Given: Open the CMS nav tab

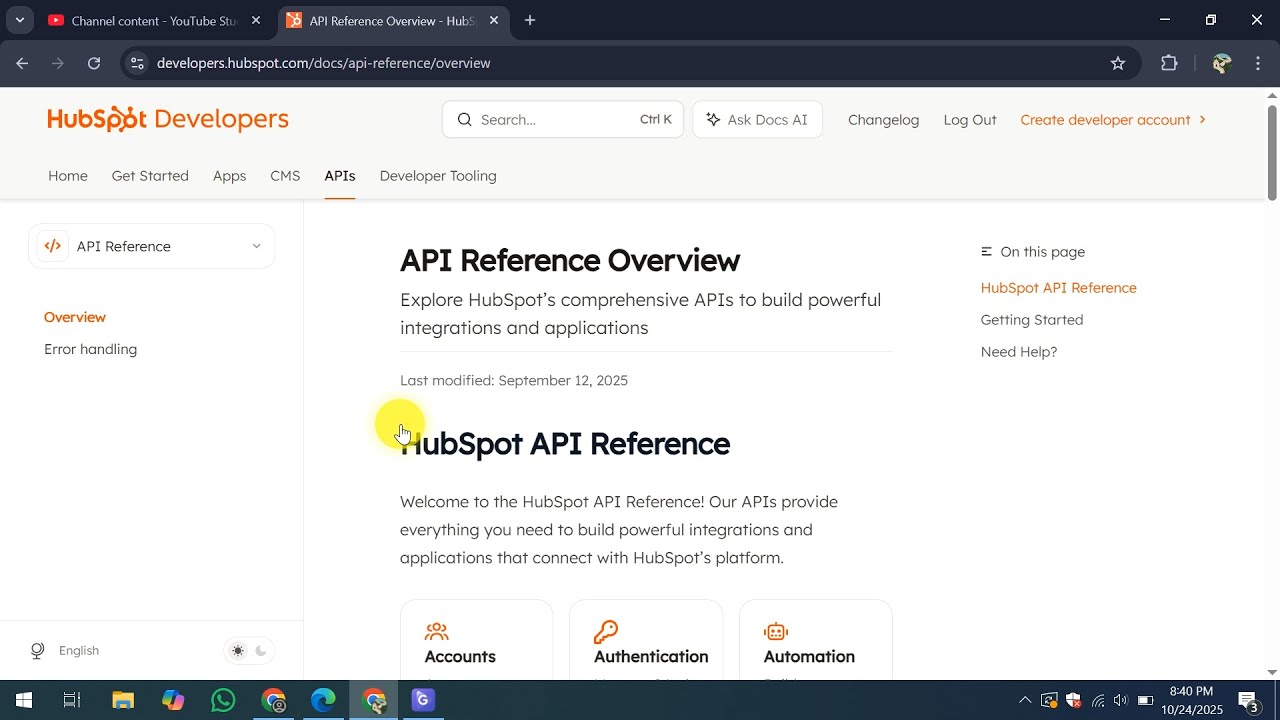Looking at the screenshot, I should click(x=285, y=176).
